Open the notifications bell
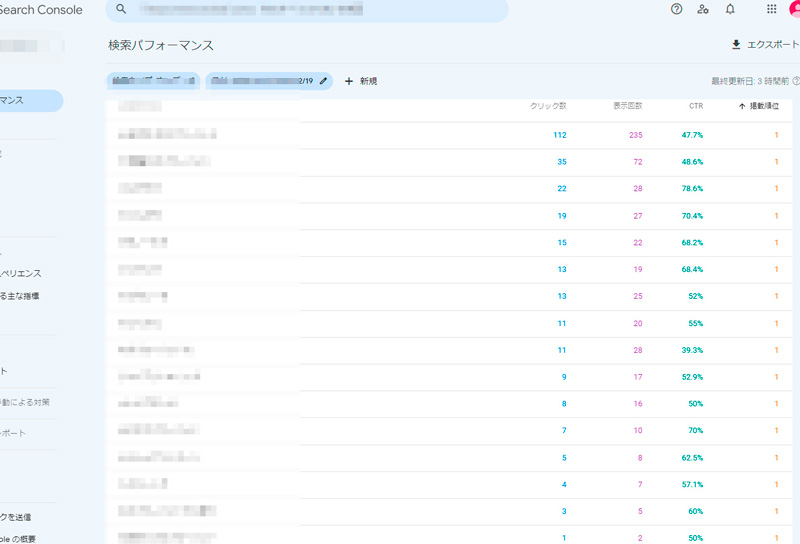Image resolution: width=800 pixels, height=544 pixels. pos(730,9)
